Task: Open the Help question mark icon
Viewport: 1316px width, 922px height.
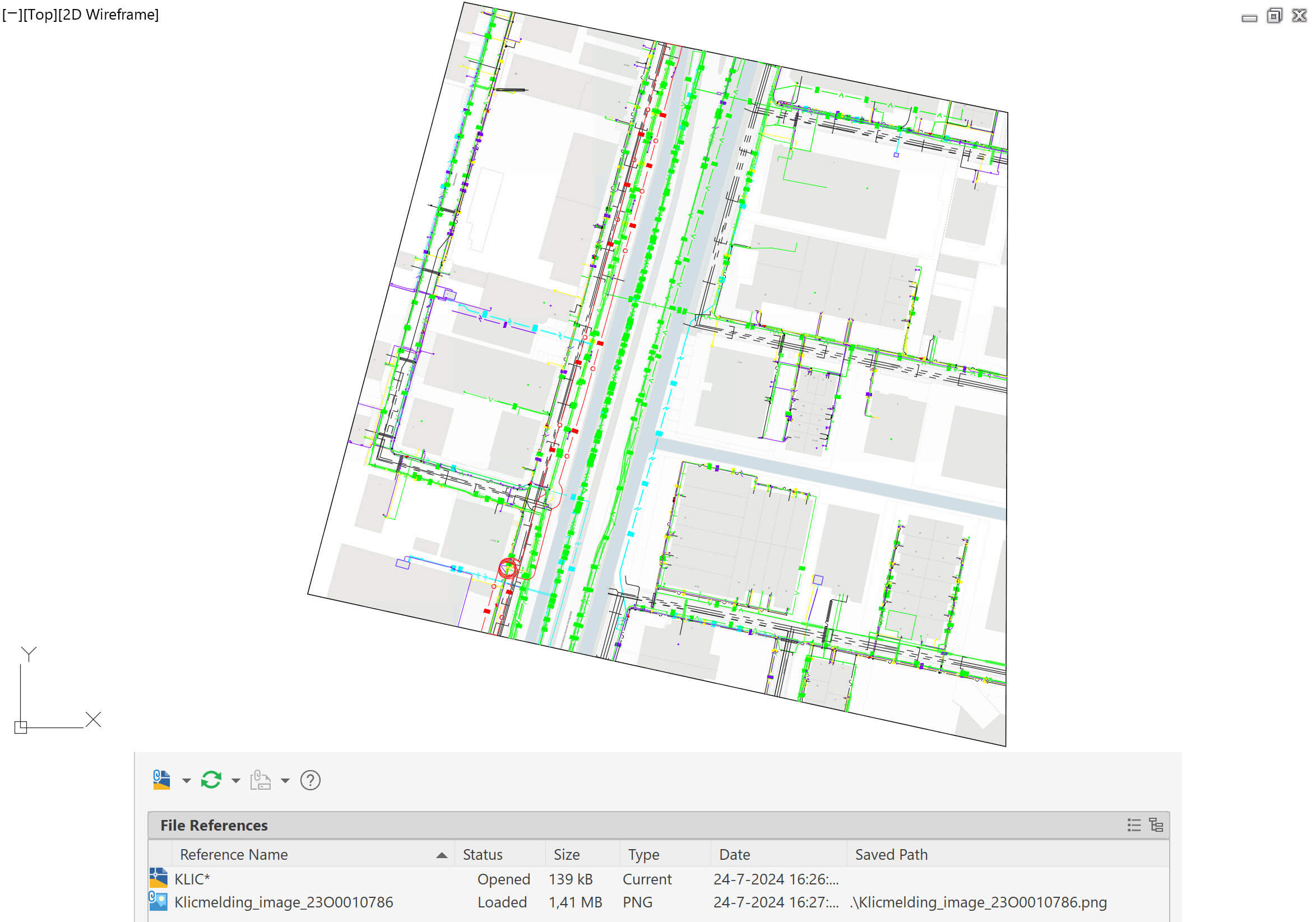Action: coord(310,780)
